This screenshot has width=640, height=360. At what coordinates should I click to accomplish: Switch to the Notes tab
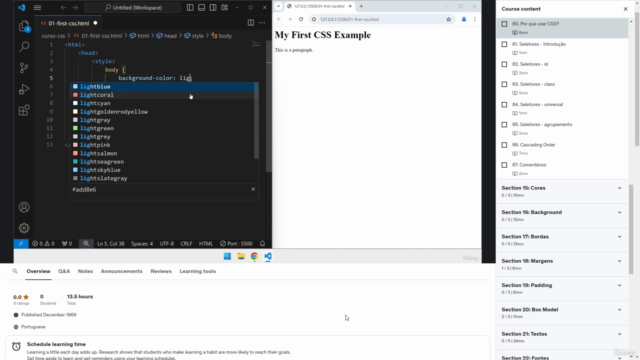click(x=85, y=271)
